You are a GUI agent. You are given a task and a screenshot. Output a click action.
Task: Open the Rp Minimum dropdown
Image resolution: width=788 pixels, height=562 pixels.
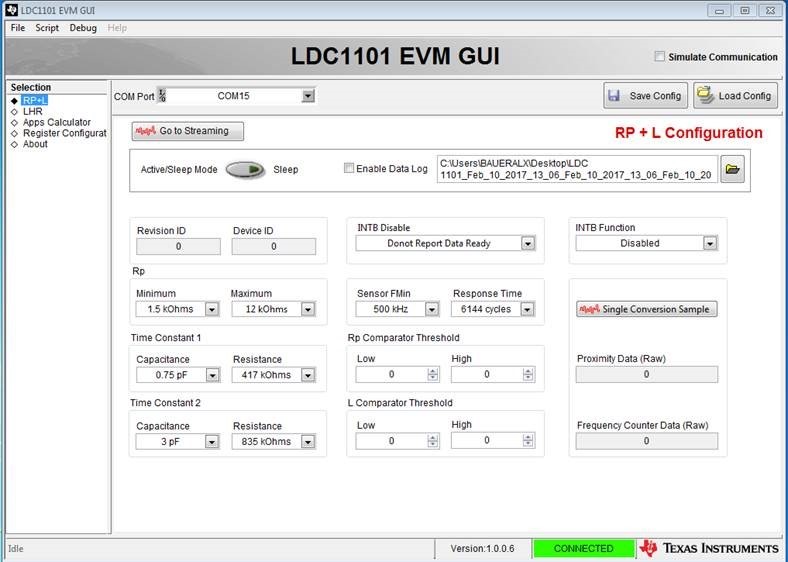[212, 309]
